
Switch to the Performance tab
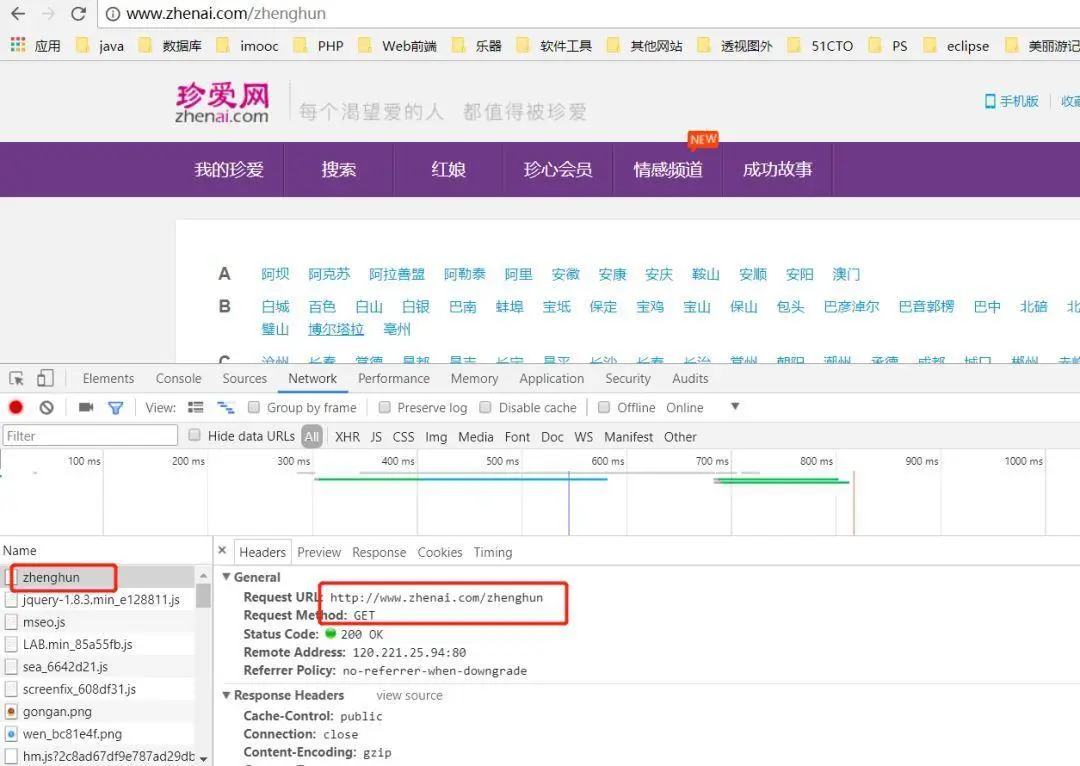pyautogui.click(x=394, y=378)
